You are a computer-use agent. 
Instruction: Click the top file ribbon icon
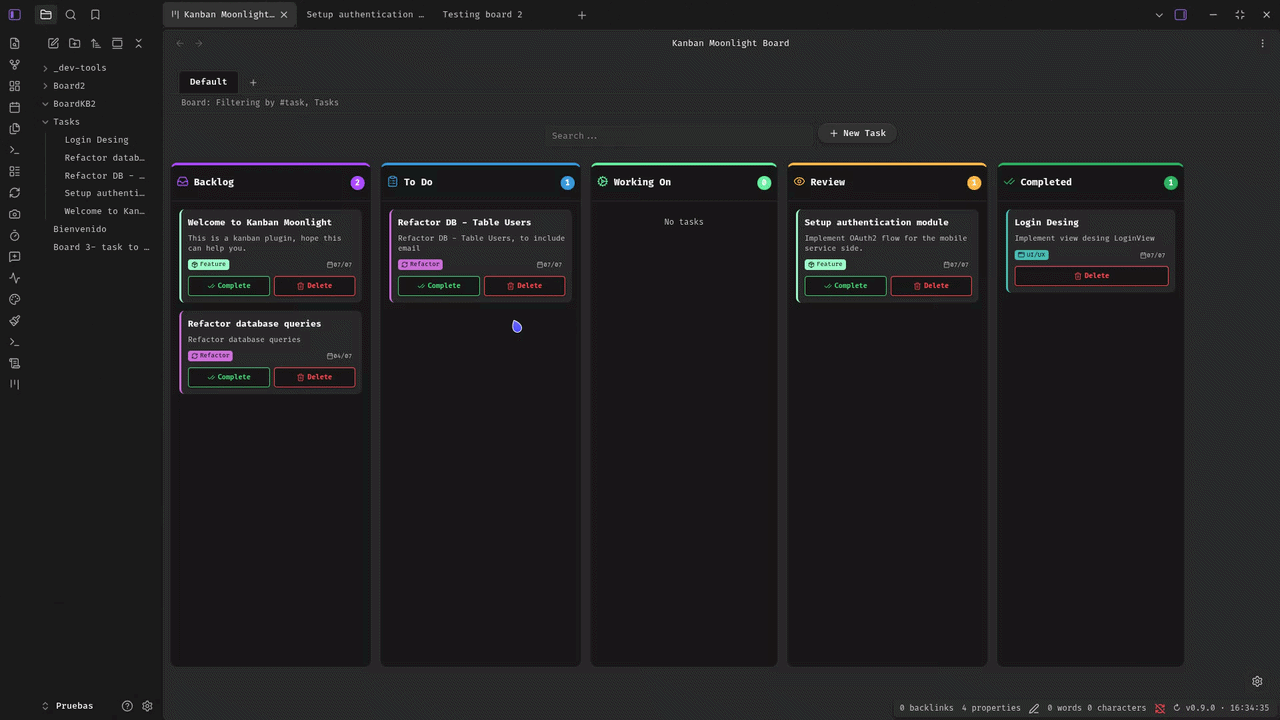pyautogui.click(x=14, y=44)
